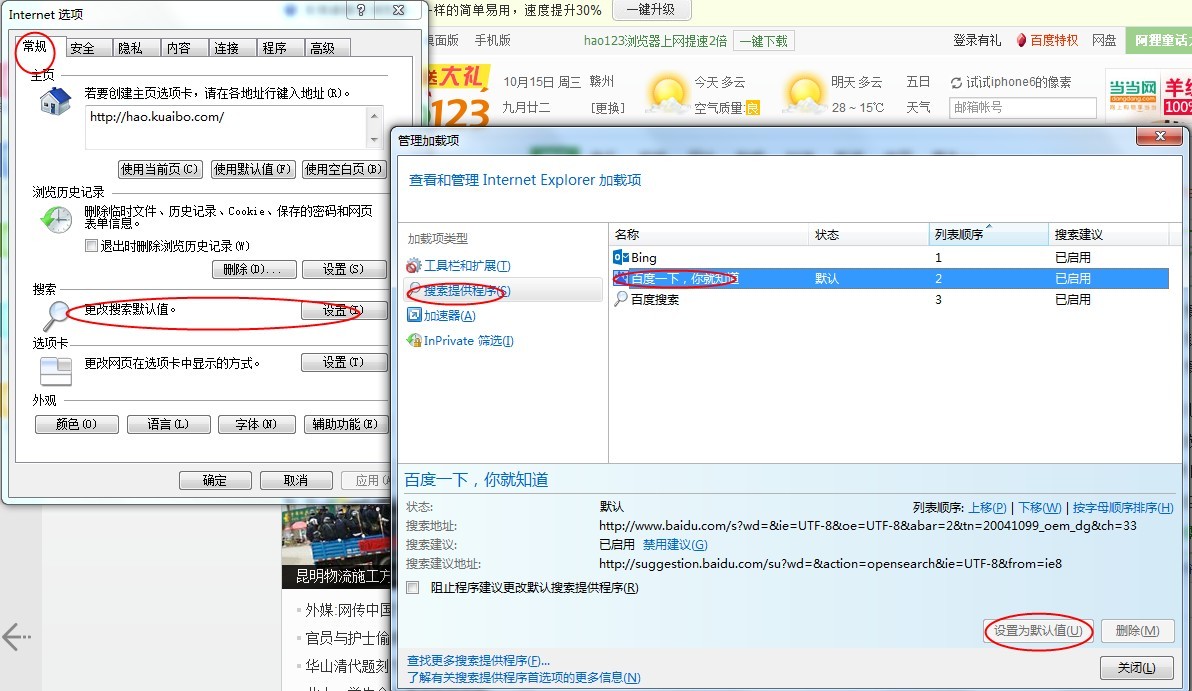Click the homepage box scroll down arrow
Viewport: 1192px width, 691px height.
tap(374, 140)
